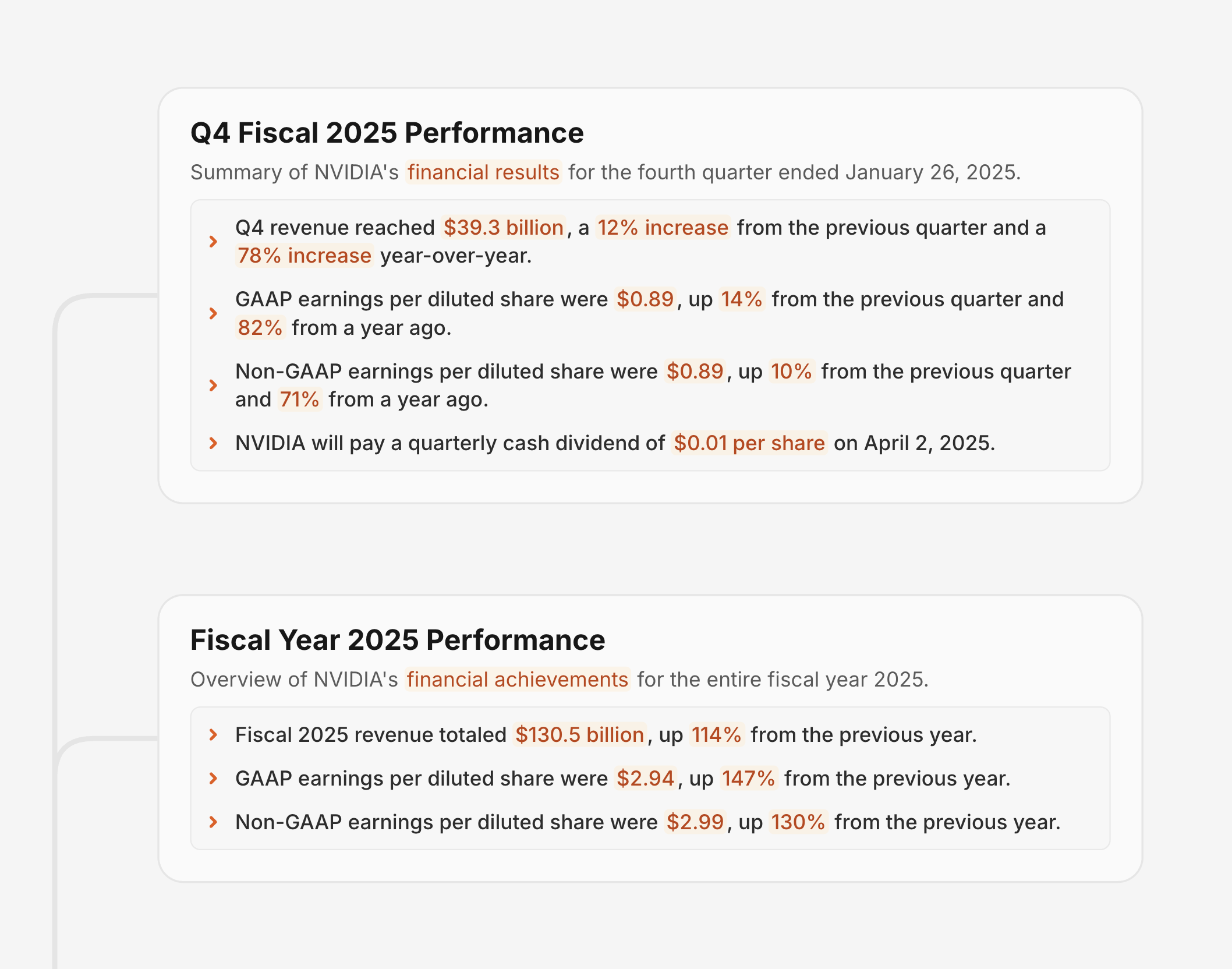Click the chevron beside the Non-GAAP $0.89 earnings bullet

[213, 386]
